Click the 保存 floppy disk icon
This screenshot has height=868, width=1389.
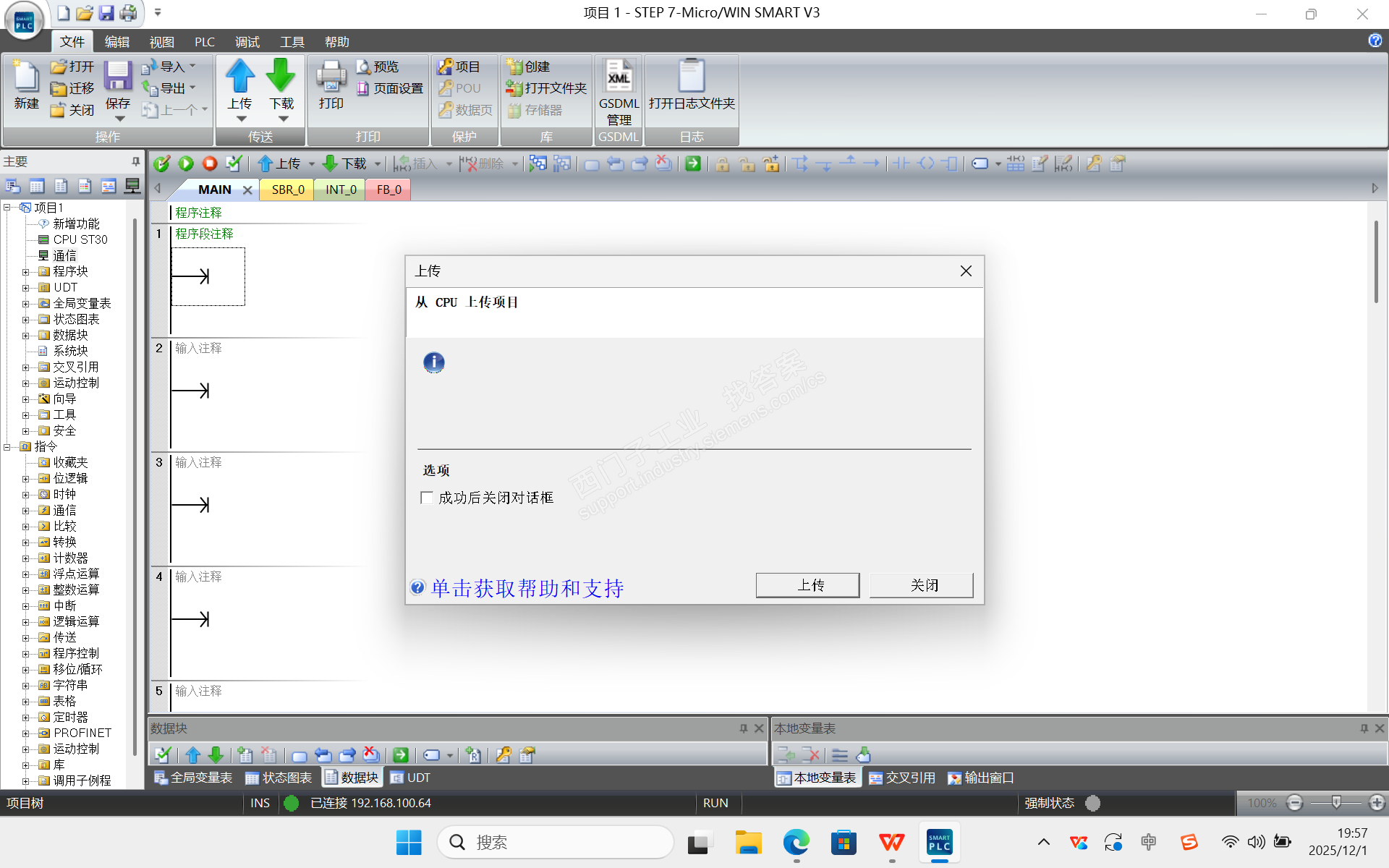click(x=117, y=77)
